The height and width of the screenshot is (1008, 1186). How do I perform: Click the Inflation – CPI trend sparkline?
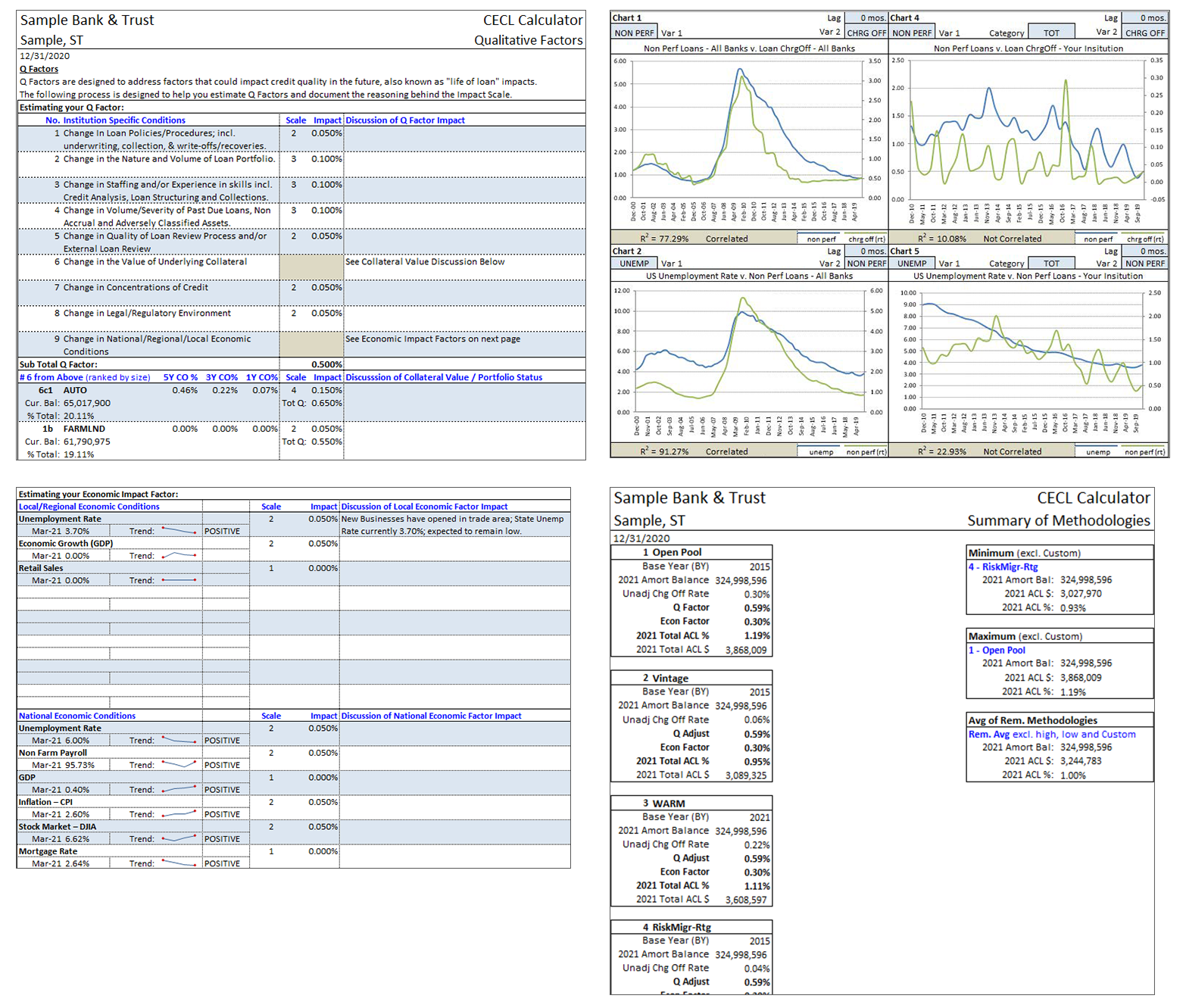179,814
